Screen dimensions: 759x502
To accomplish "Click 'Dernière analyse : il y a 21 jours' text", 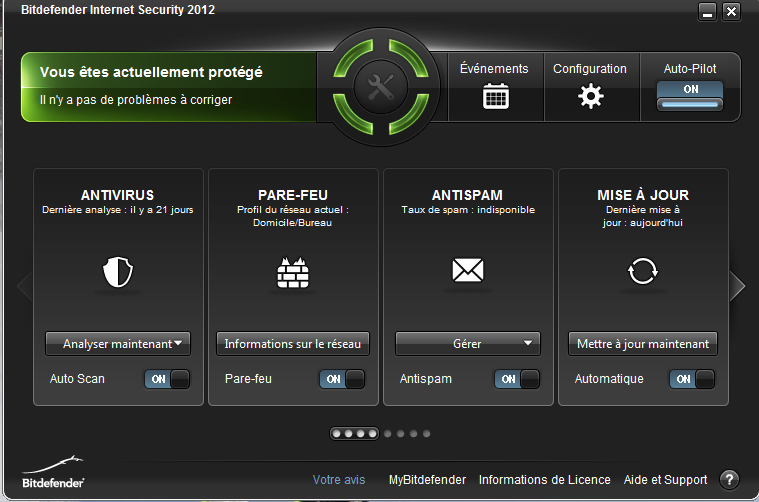I will [x=118, y=210].
